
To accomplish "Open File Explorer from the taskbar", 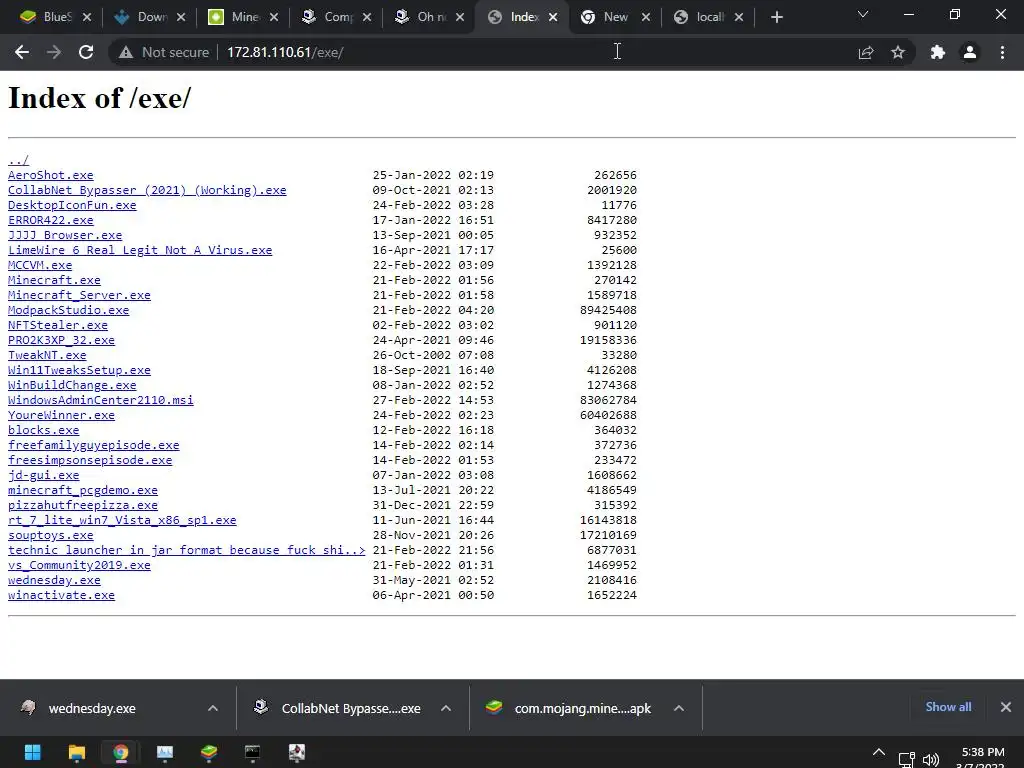I will pyautogui.click(x=76, y=752).
